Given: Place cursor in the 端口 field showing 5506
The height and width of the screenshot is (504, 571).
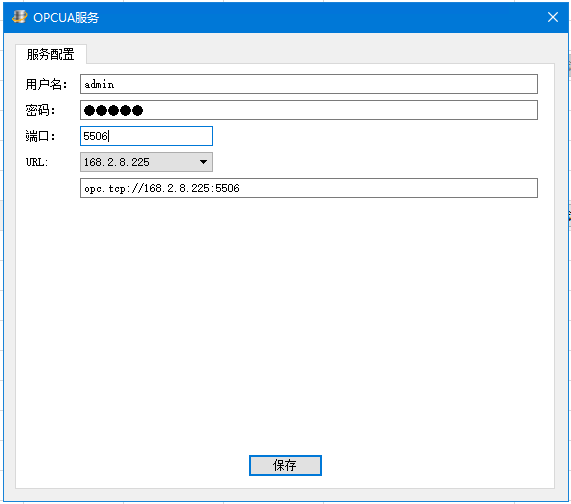Looking at the screenshot, I should coord(146,136).
